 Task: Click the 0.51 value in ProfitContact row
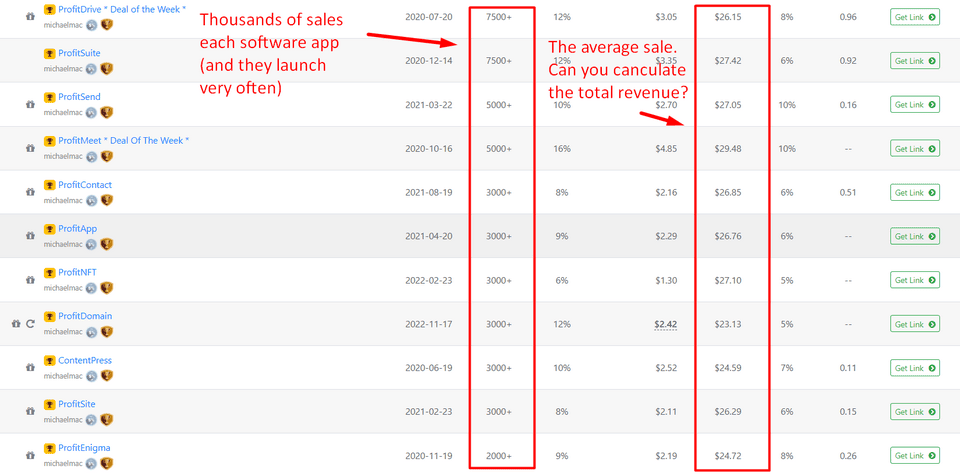pos(848,192)
